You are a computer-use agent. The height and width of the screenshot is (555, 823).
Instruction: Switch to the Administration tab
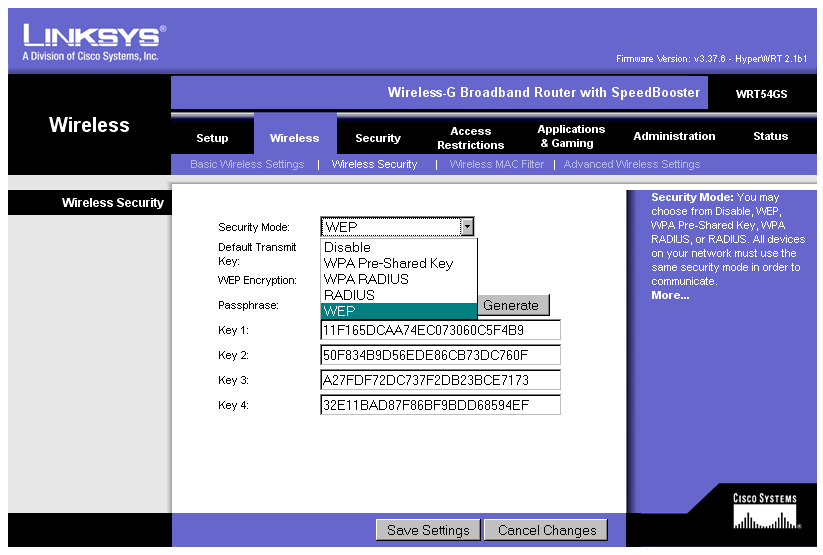(674, 136)
